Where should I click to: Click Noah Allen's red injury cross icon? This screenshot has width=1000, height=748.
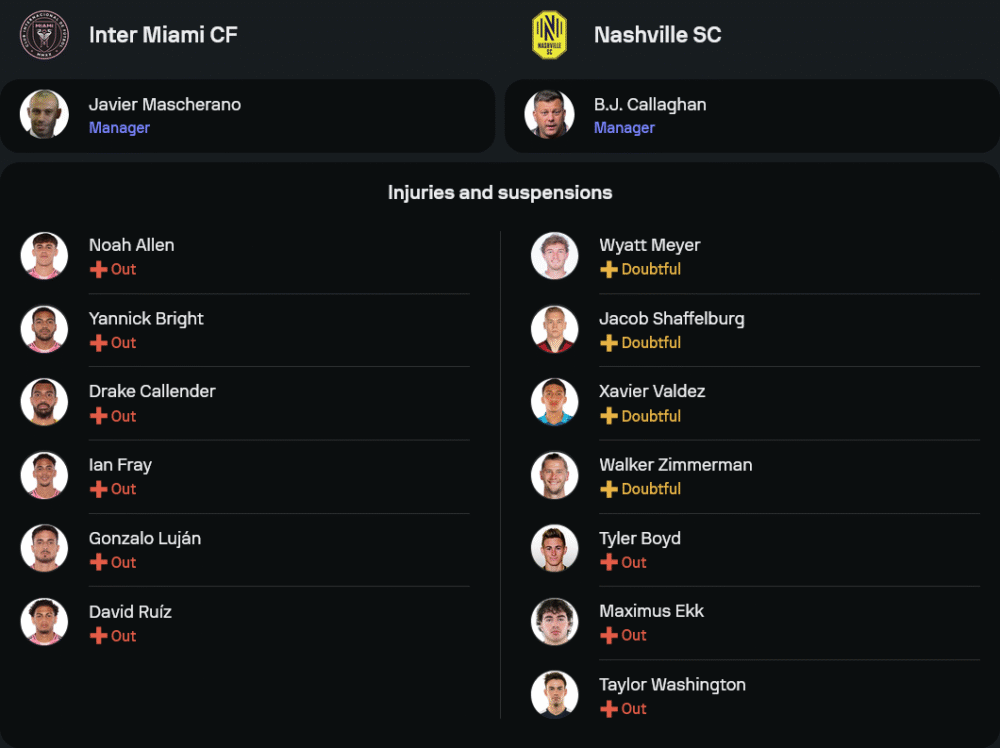click(98, 270)
